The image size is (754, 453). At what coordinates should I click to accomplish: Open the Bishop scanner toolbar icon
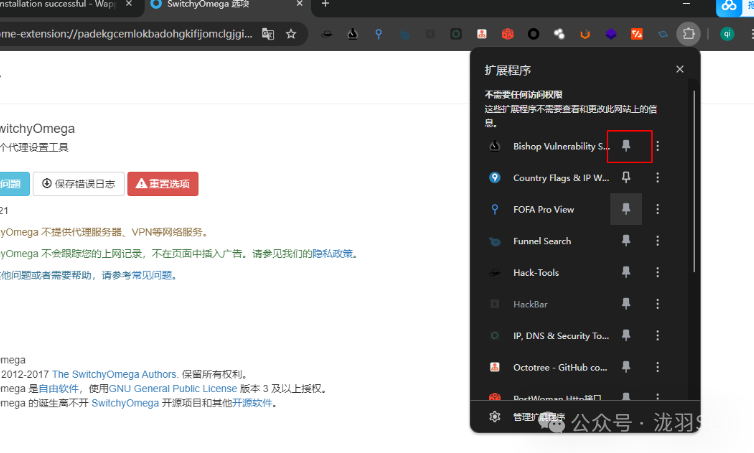click(352, 34)
